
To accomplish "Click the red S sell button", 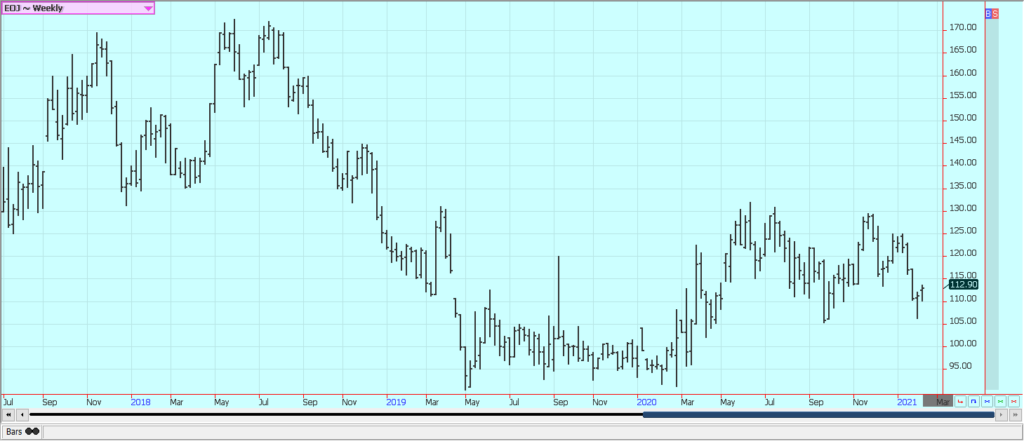I will (995, 13).
